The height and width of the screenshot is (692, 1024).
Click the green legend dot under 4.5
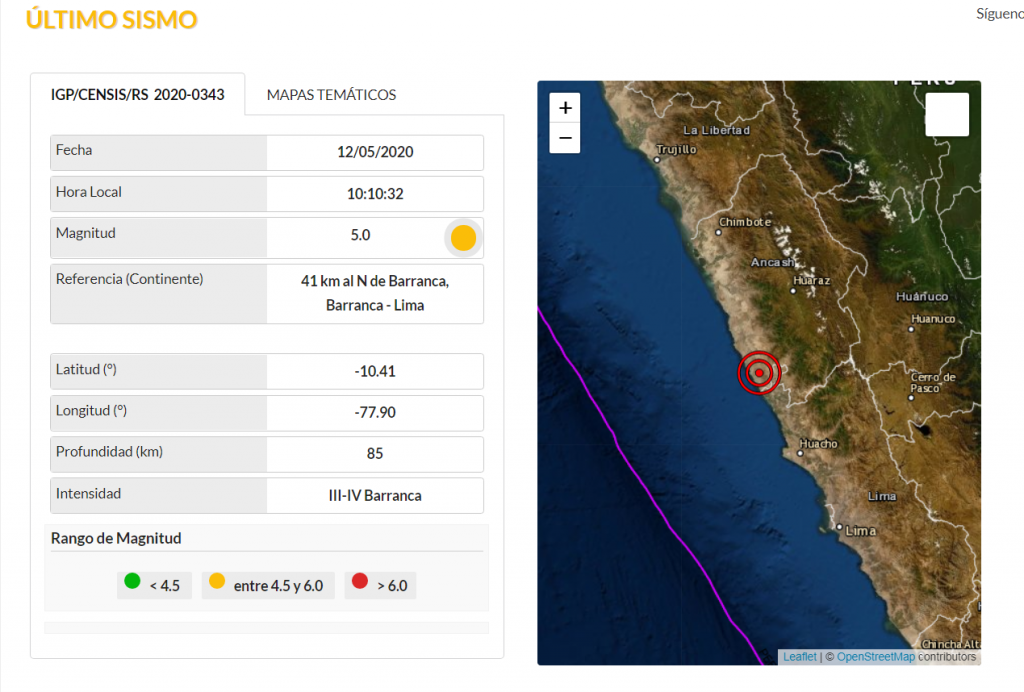(x=131, y=580)
